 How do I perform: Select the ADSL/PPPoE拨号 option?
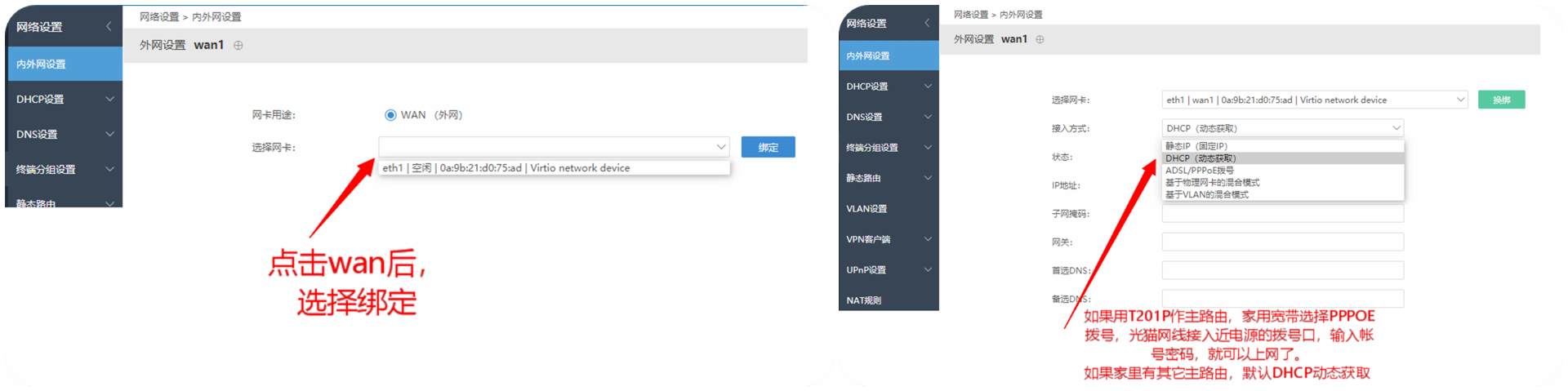click(1200, 171)
